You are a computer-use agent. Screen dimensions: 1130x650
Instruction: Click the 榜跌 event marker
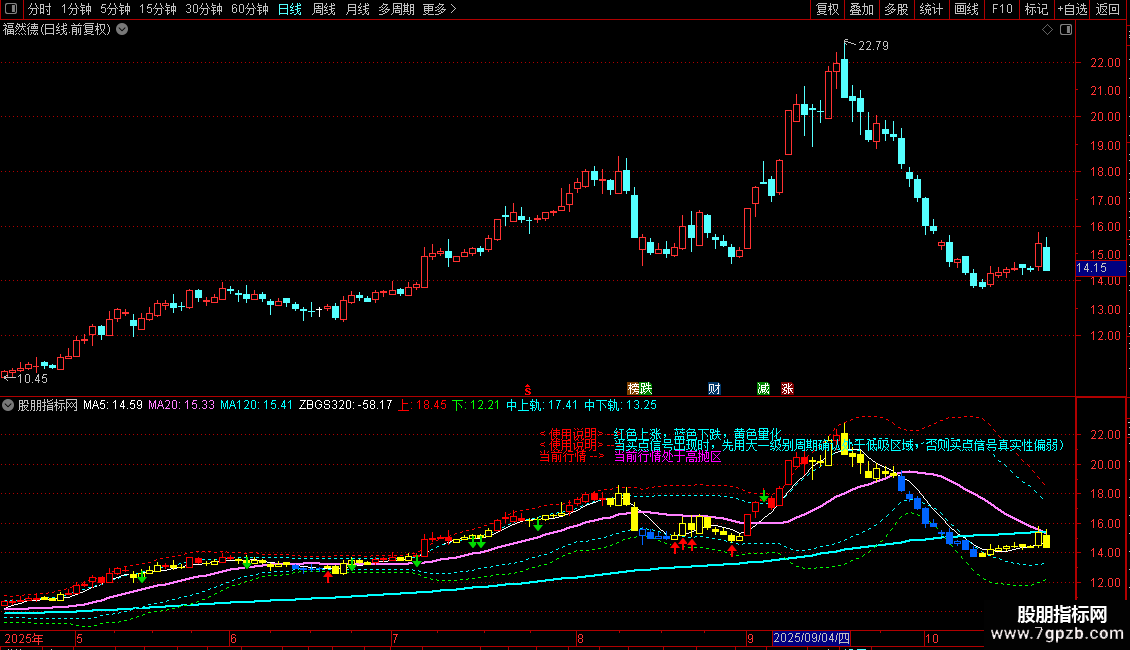tap(639, 389)
